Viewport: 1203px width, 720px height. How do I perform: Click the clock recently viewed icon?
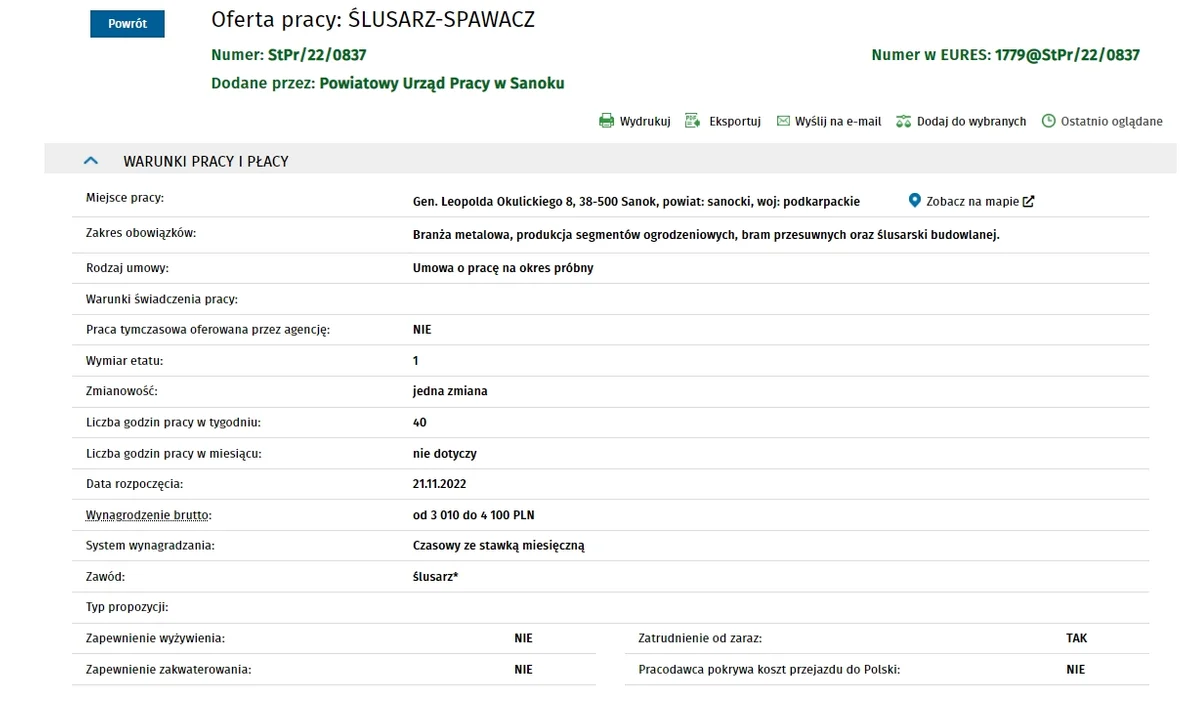click(1048, 121)
